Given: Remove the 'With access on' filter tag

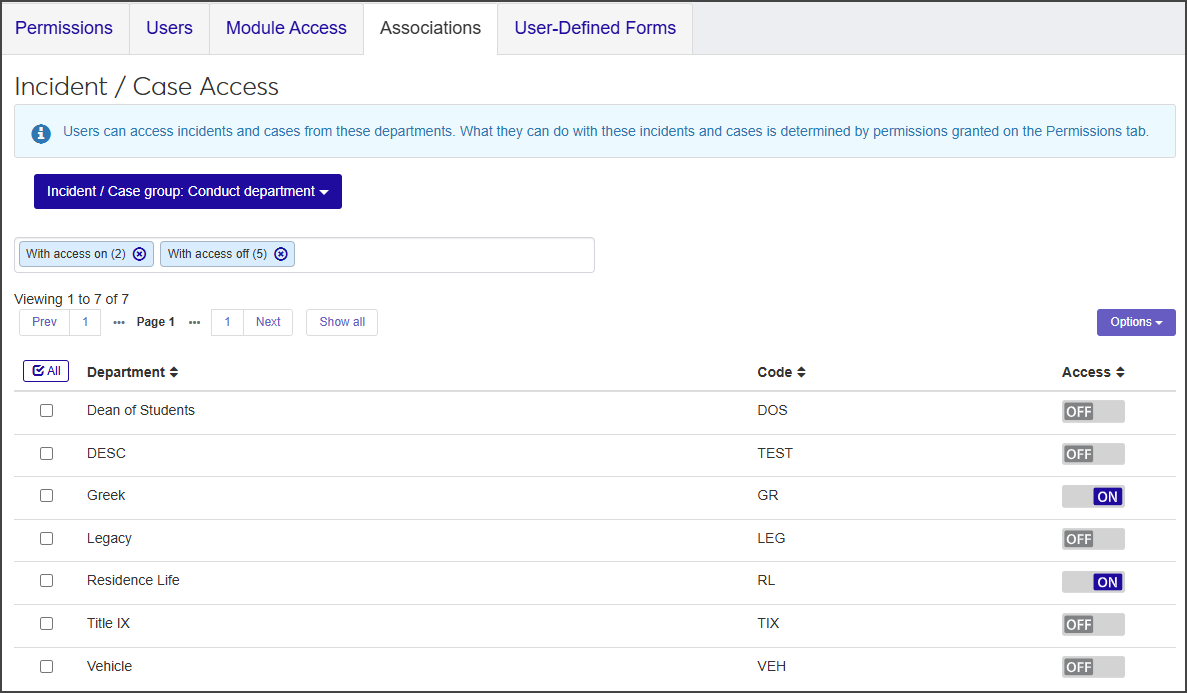Looking at the screenshot, I should (139, 254).
